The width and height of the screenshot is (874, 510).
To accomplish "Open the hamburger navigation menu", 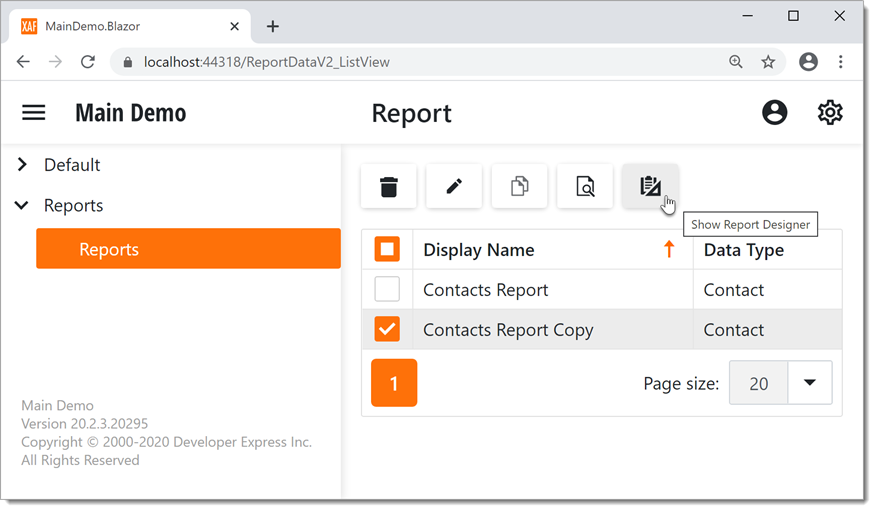I will click(x=33, y=113).
